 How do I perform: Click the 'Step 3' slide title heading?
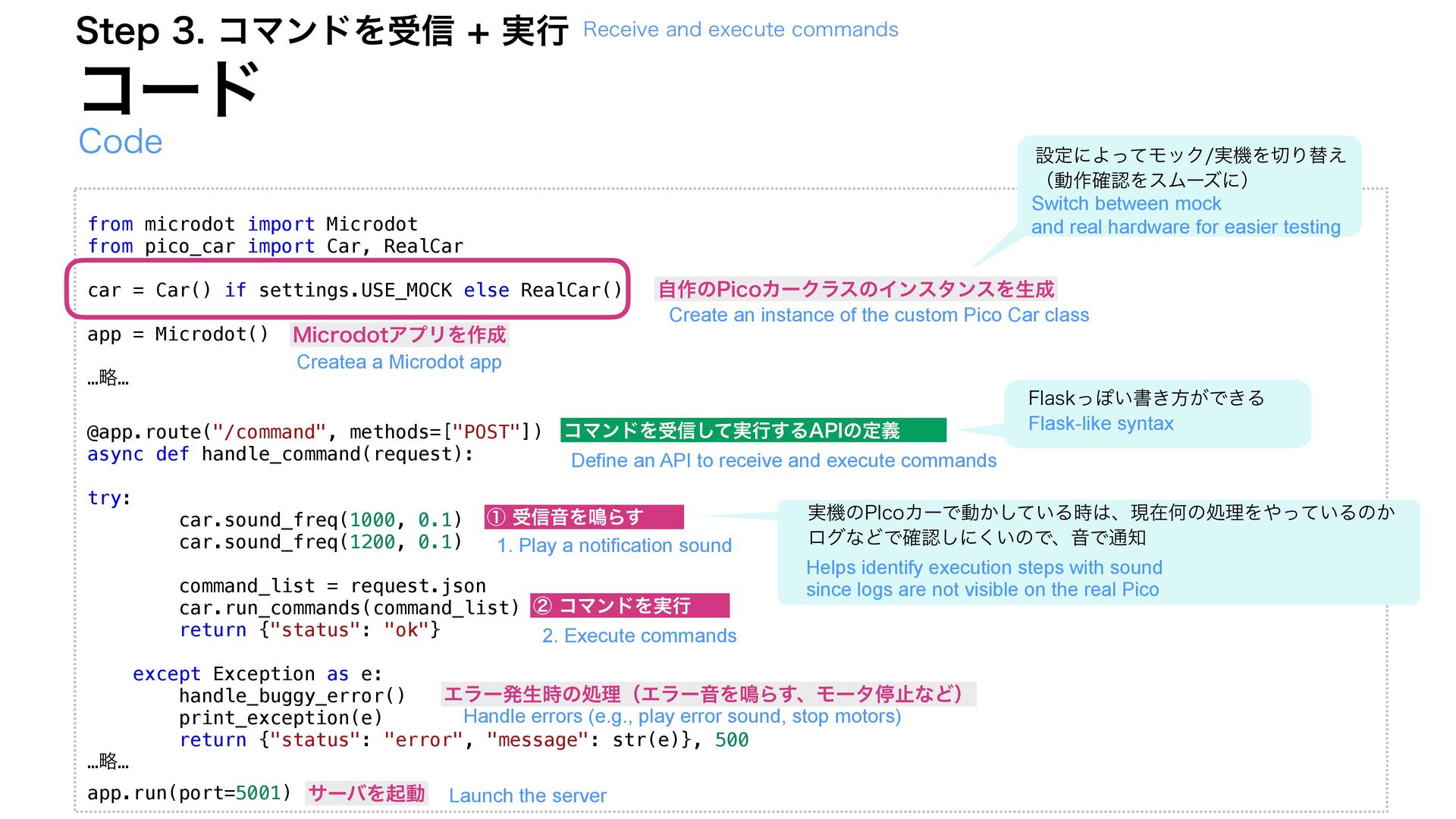322,32
